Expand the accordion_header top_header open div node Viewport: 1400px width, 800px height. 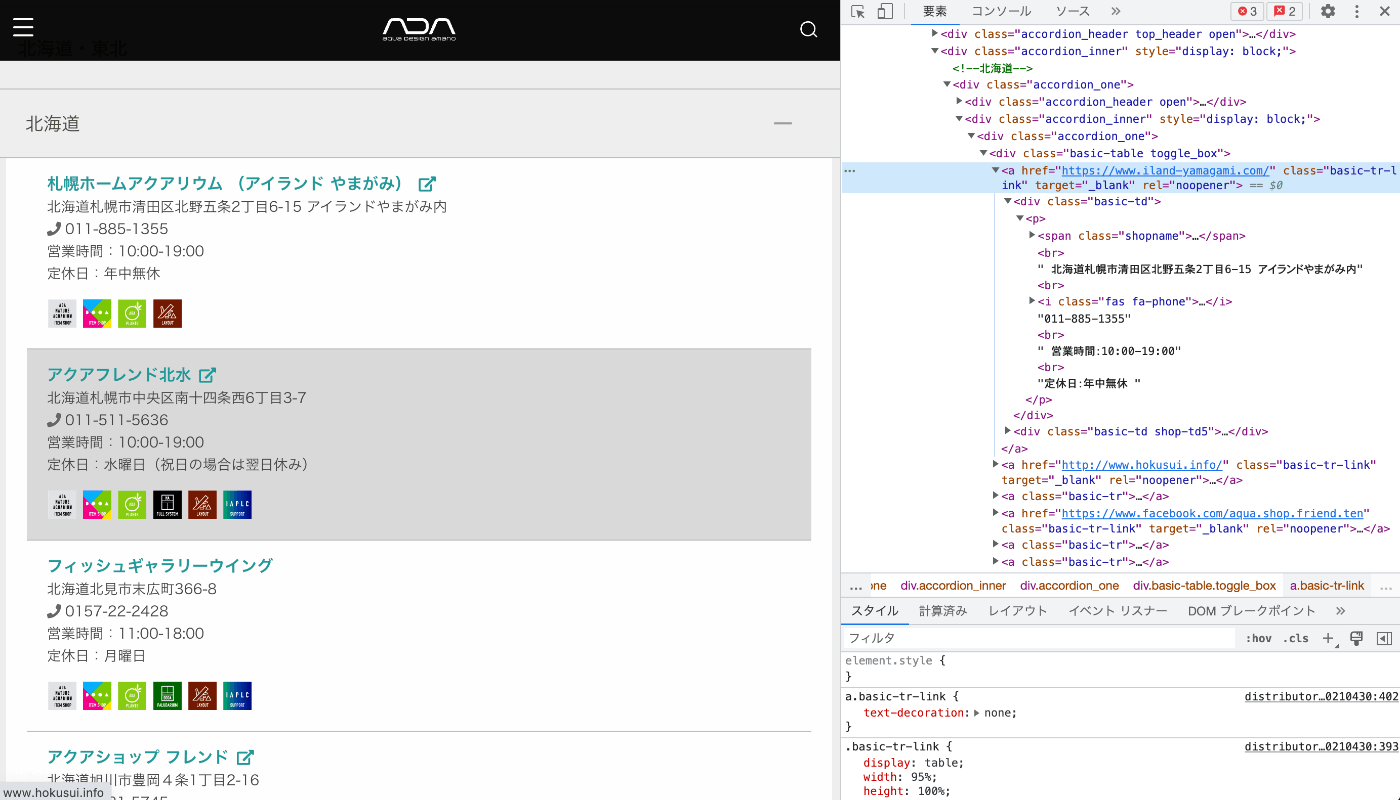[x=934, y=34]
